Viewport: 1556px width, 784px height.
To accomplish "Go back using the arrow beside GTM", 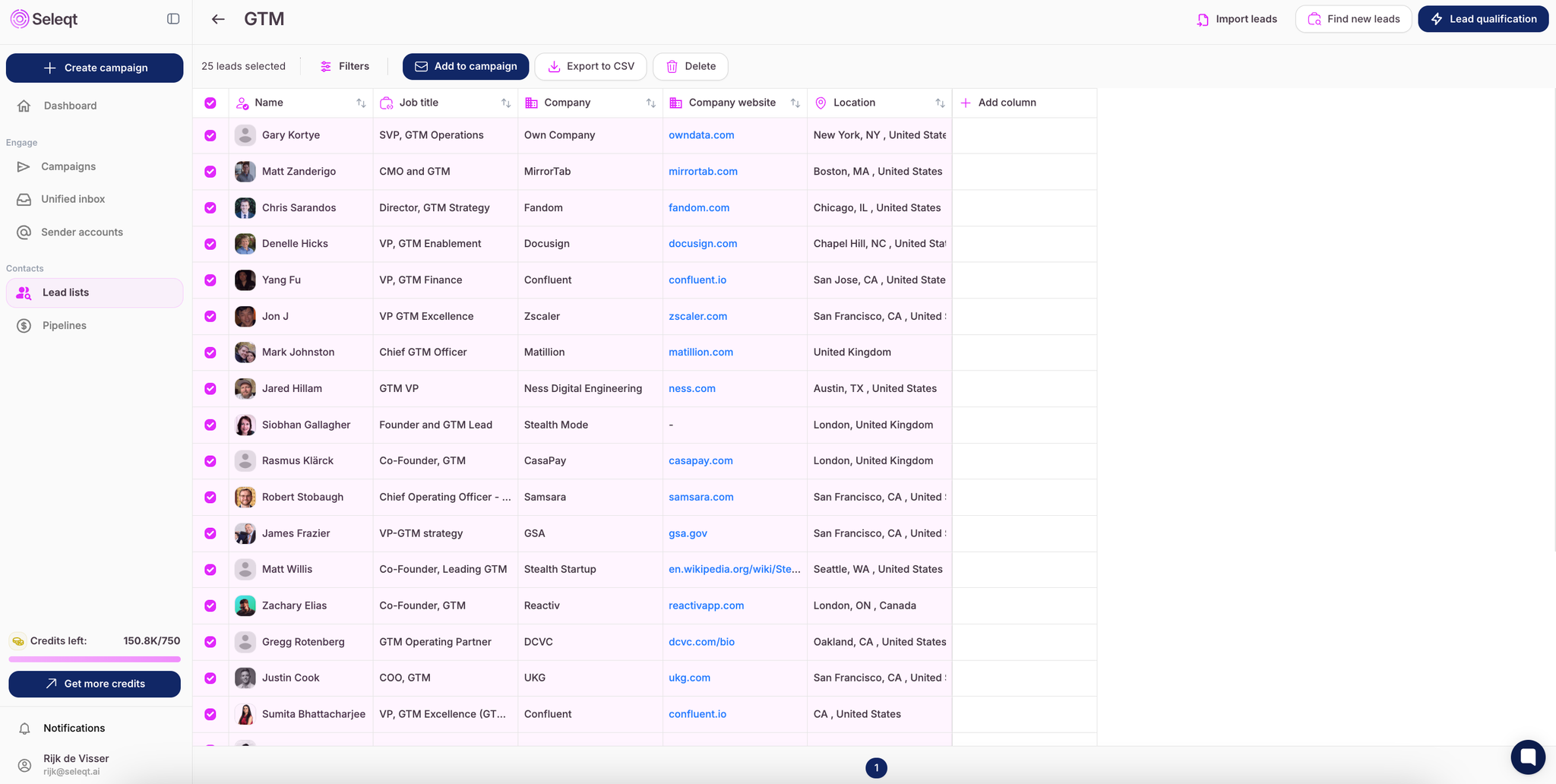I will point(218,19).
